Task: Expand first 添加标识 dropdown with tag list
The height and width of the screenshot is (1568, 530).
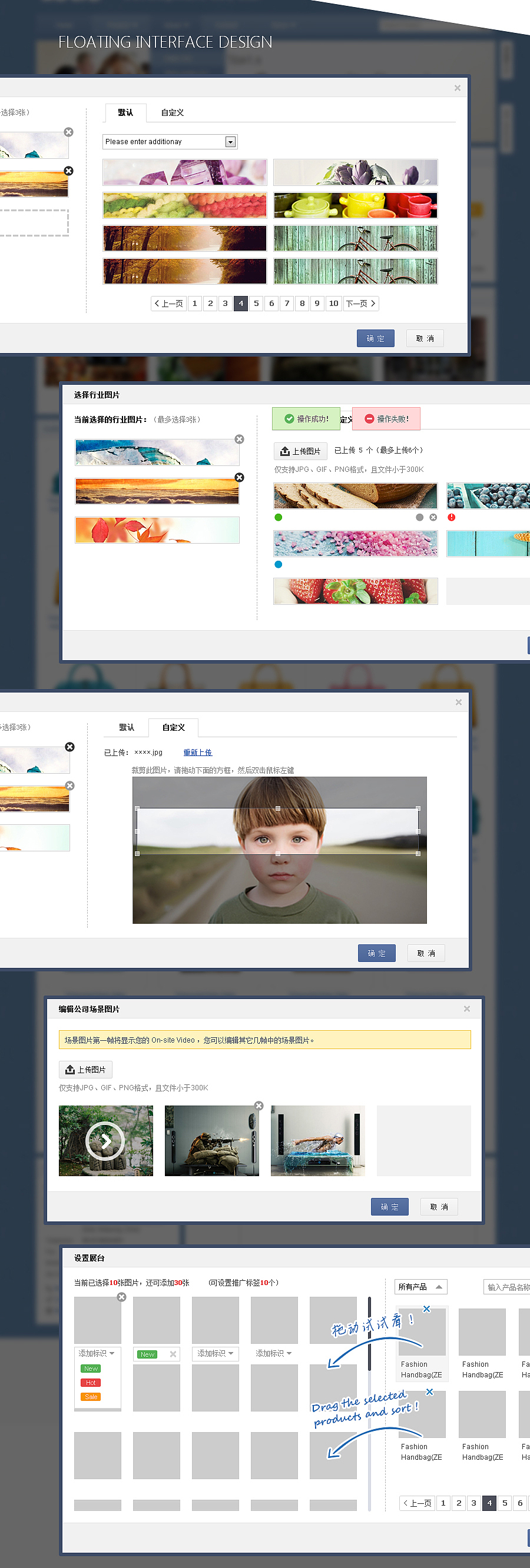Action: (97, 1353)
